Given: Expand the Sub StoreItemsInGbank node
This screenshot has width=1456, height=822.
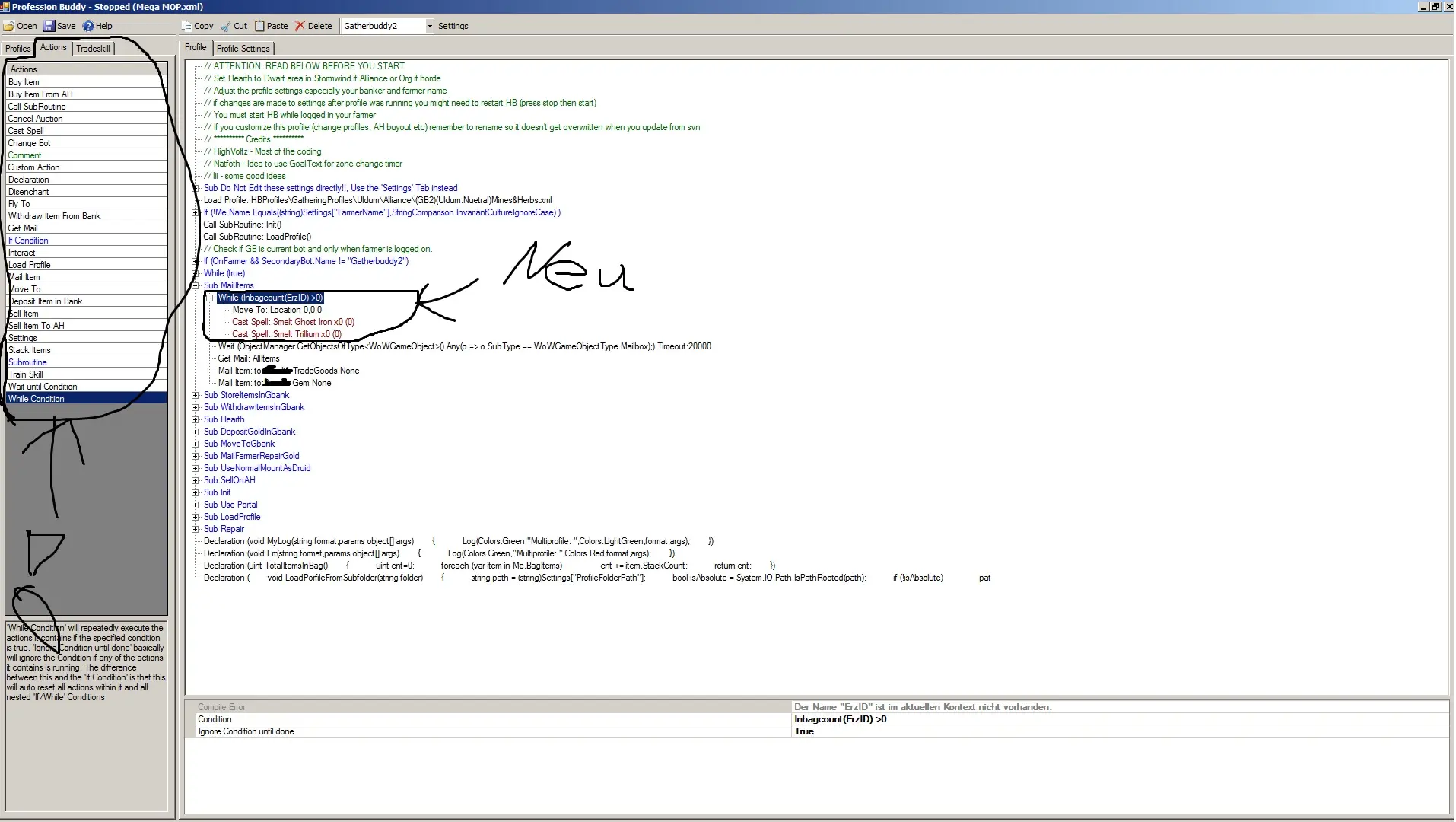Looking at the screenshot, I should [x=196, y=395].
